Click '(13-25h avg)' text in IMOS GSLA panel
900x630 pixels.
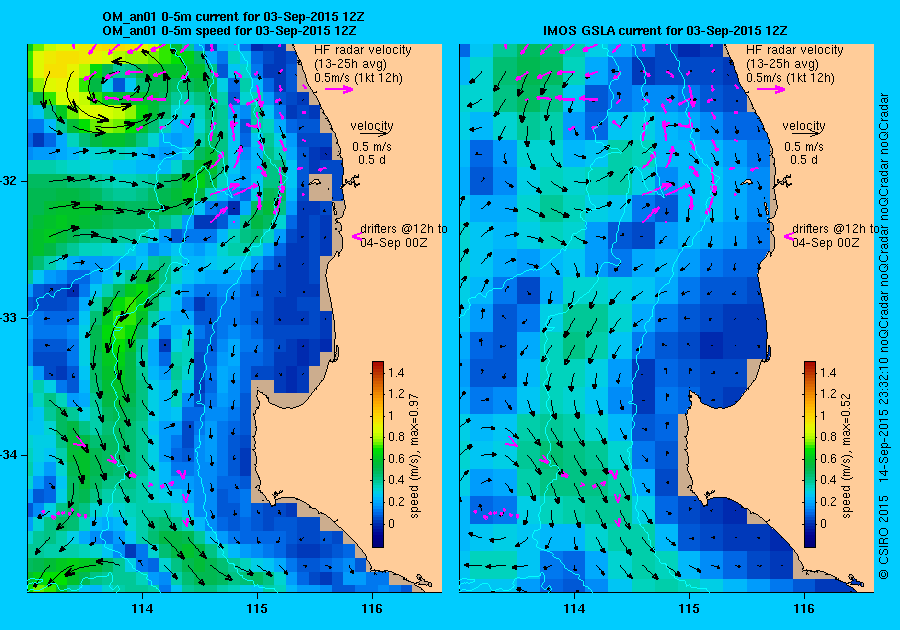click(x=782, y=64)
